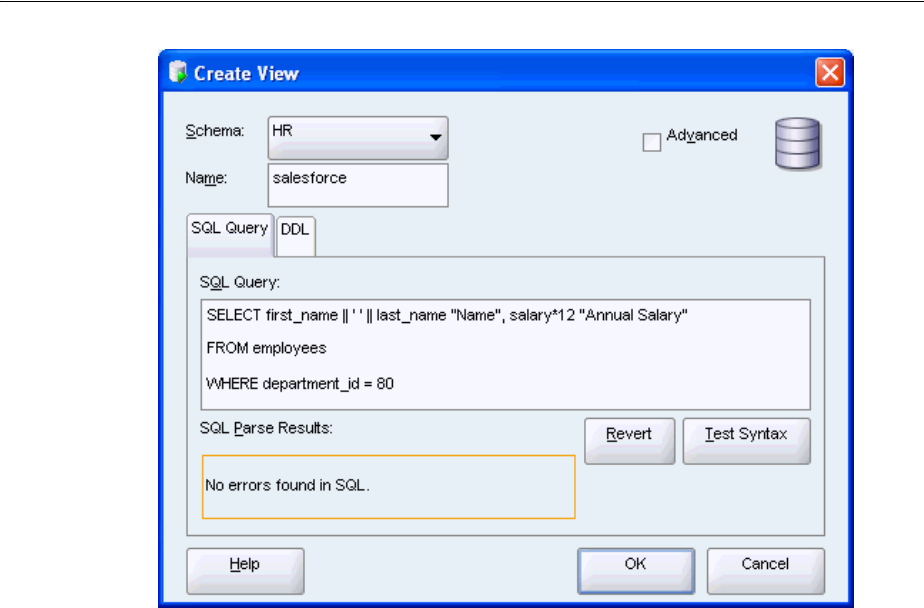The image size is (924, 608).
Task: Switch to the DDL tab
Action: [x=295, y=236]
